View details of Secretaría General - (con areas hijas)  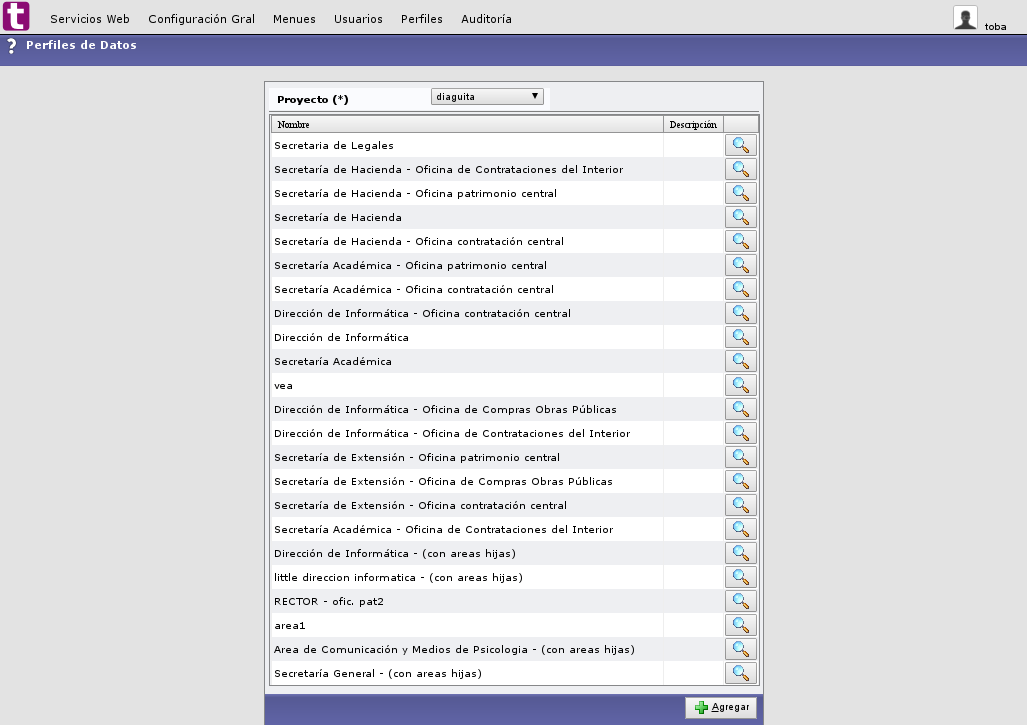(740, 672)
